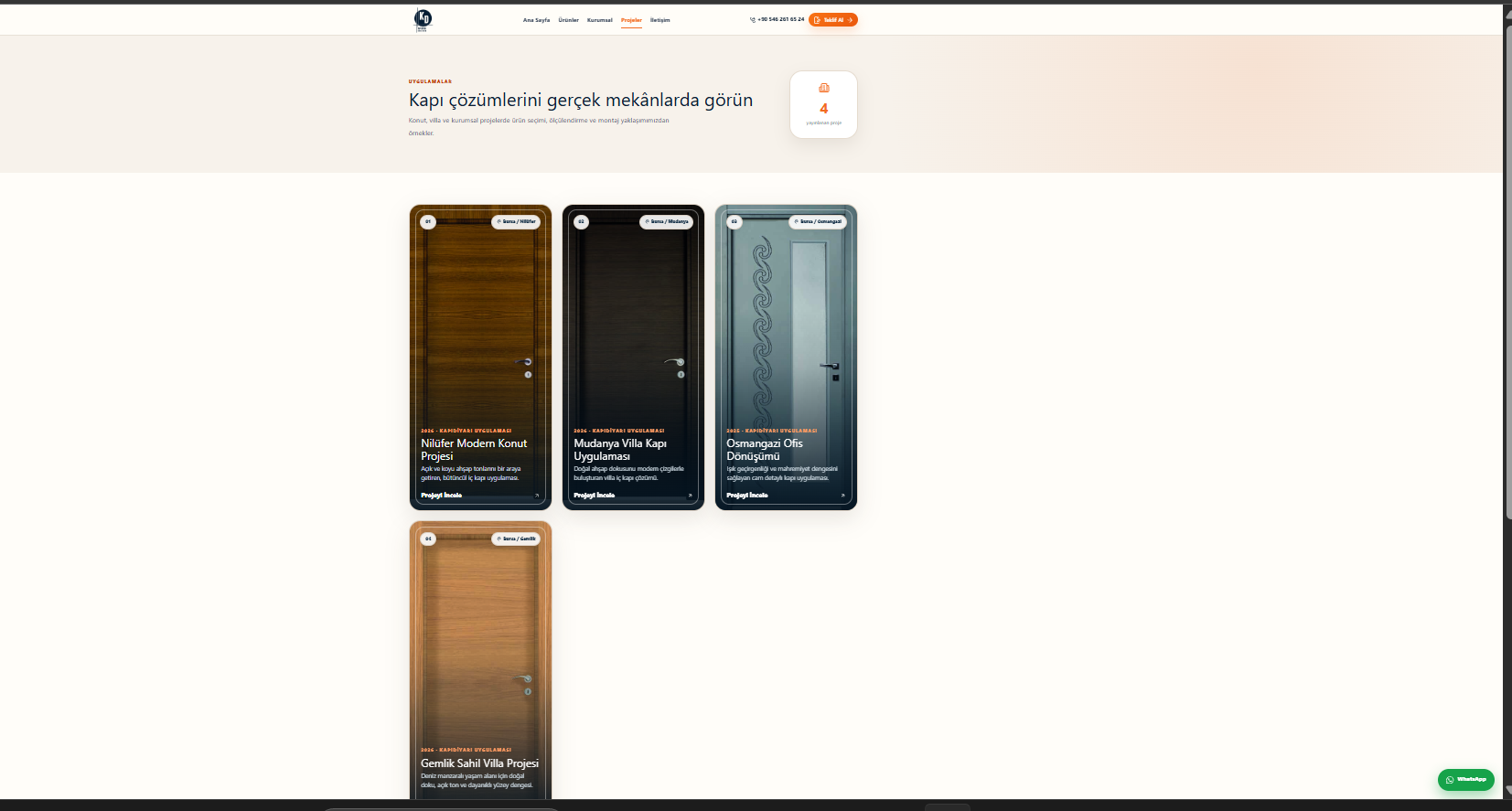
Task: Click the number 4 project count
Action: point(824,109)
